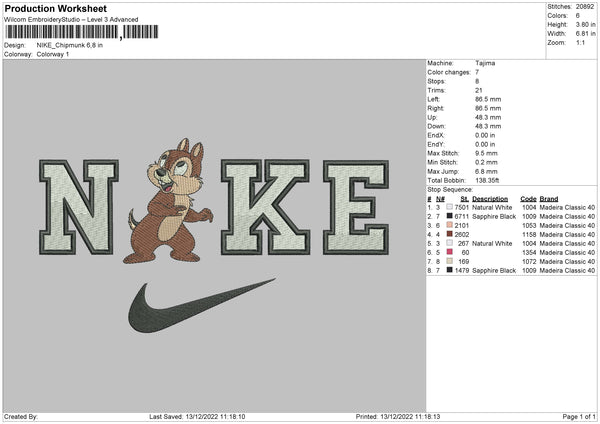Viewport: 600px width, 424px height.
Task: Select the Brand column header
Action: click(549, 199)
